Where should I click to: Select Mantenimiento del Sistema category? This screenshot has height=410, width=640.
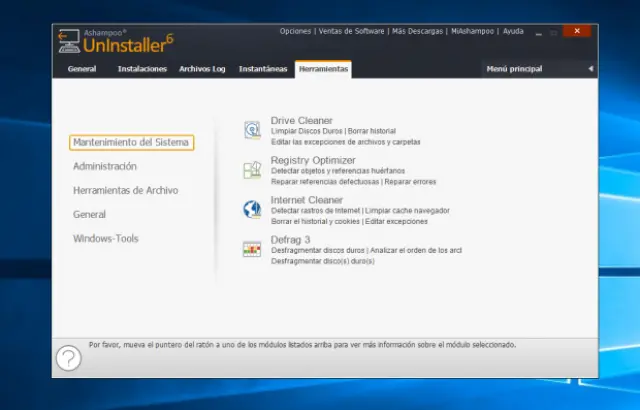[x=131, y=143]
